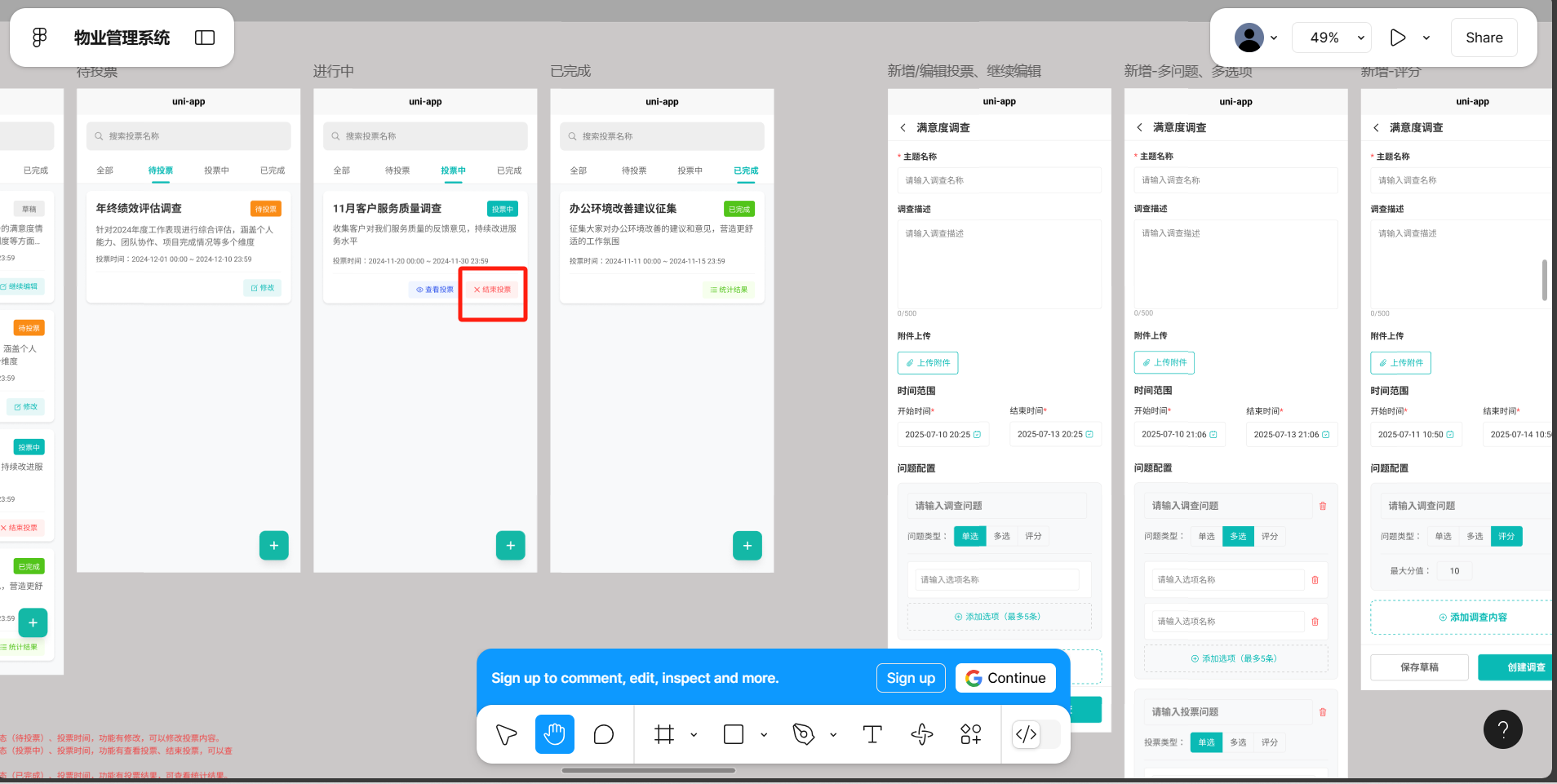Viewport: 1557px width, 784px height.
Task: Click the Share button
Action: tap(1484, 38)
